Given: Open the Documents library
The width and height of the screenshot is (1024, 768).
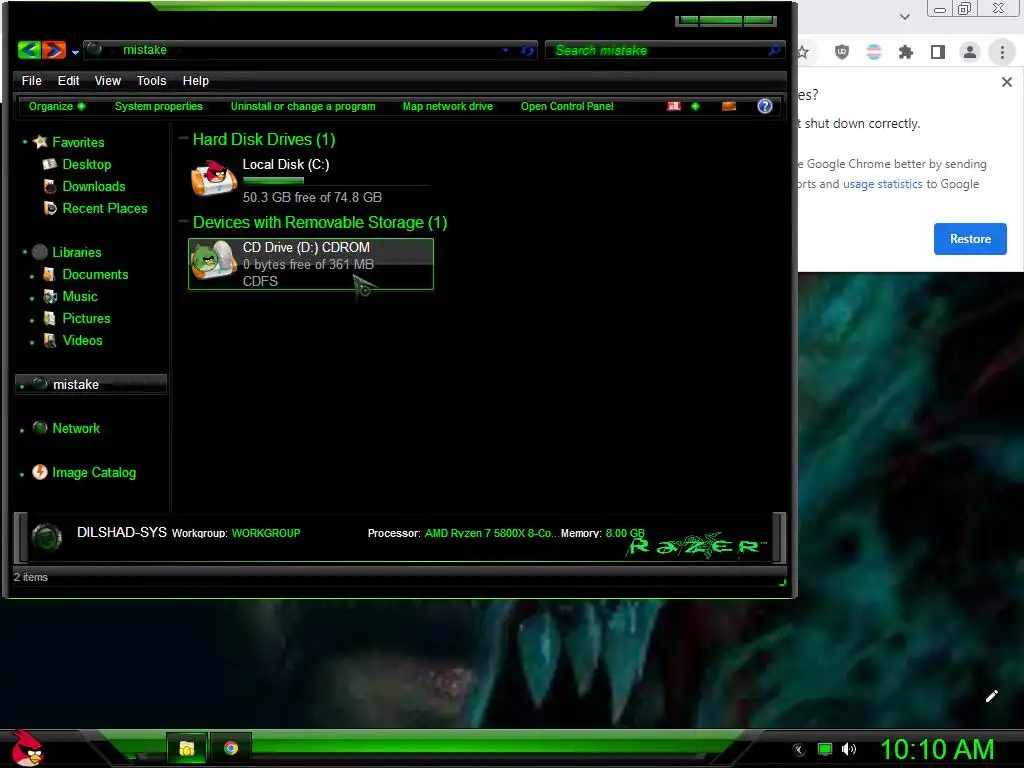Looking at the screenshot, I should pos(95,274).
